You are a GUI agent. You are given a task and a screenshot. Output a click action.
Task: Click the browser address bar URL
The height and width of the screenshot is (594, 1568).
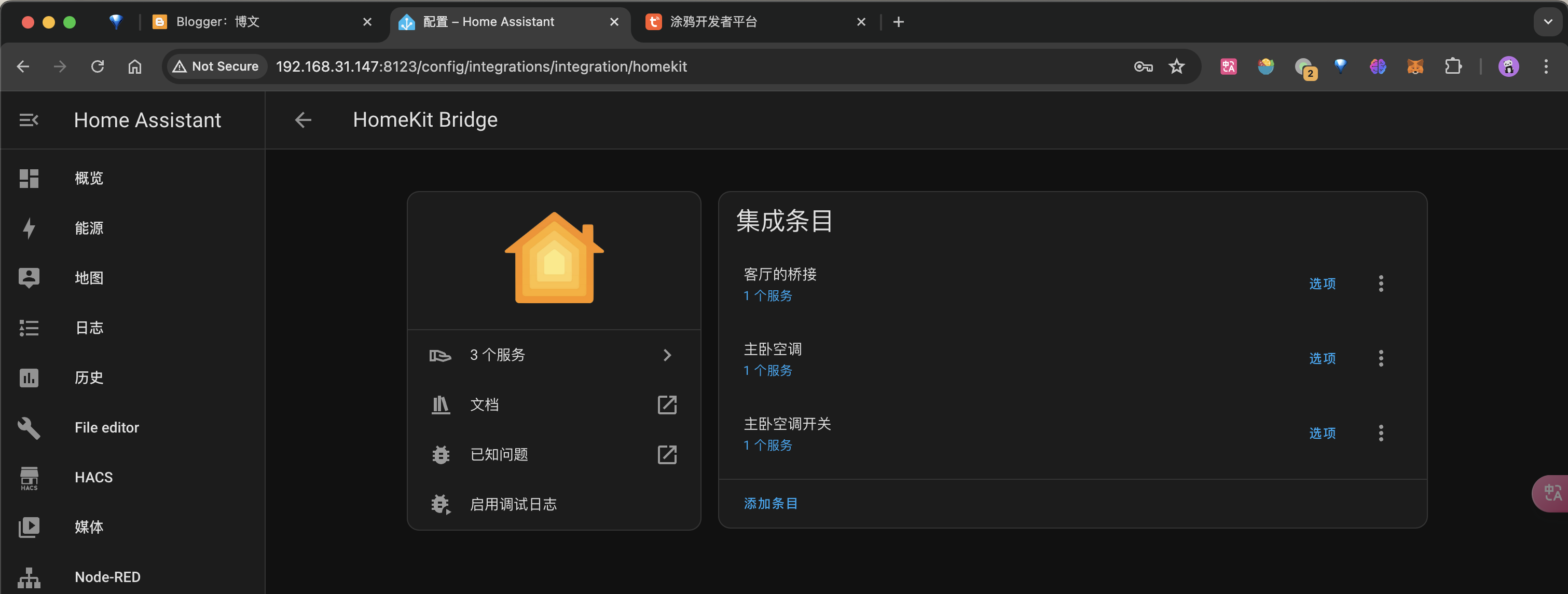click(x=481, y=66)
